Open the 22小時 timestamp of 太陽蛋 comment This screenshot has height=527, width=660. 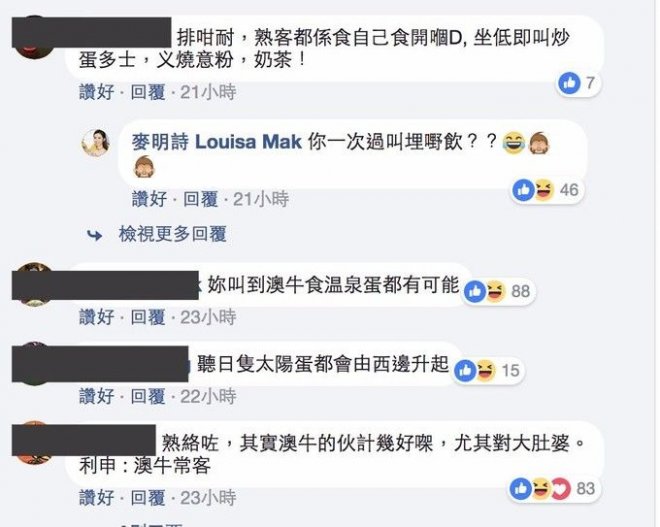pos(208,396)
